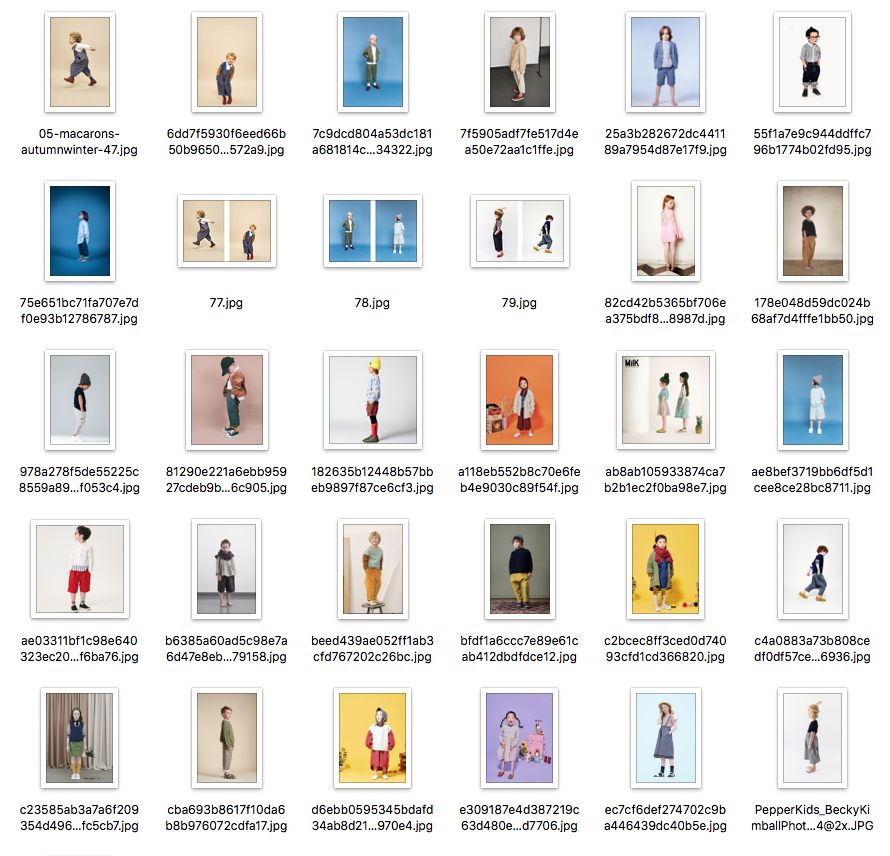
Task: Select thumbnail of file starting 82cd42b5365bf706e
Action: pos(665,231)
